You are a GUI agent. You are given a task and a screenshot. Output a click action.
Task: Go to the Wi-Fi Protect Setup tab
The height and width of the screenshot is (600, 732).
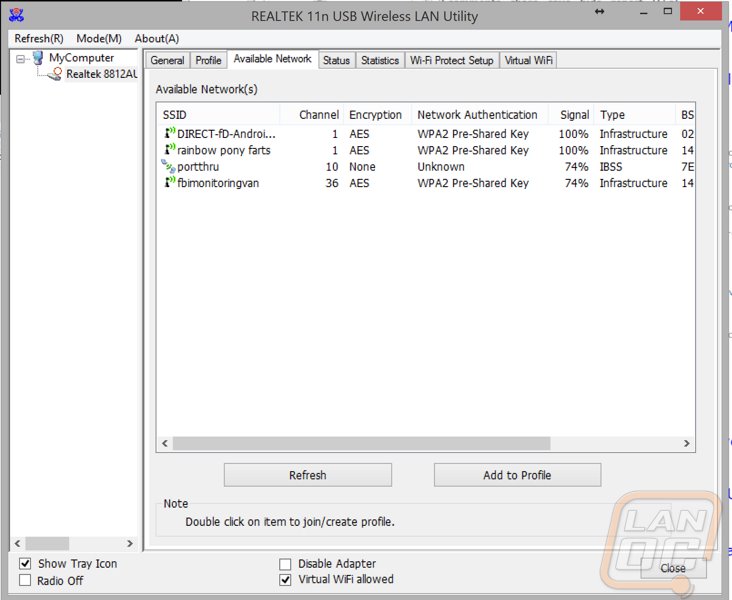[451, 60]
